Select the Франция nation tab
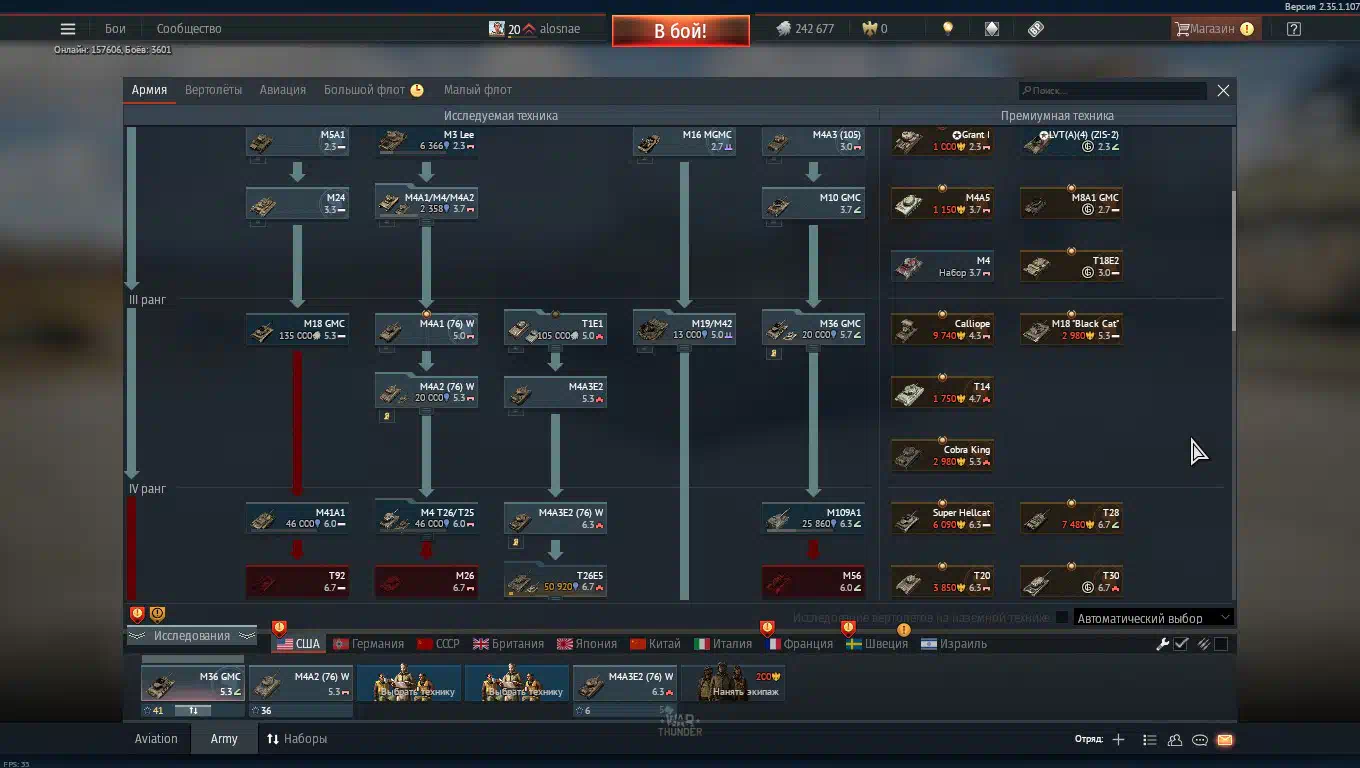Viewport: 1360px width, 768px height. pos(800,644)
